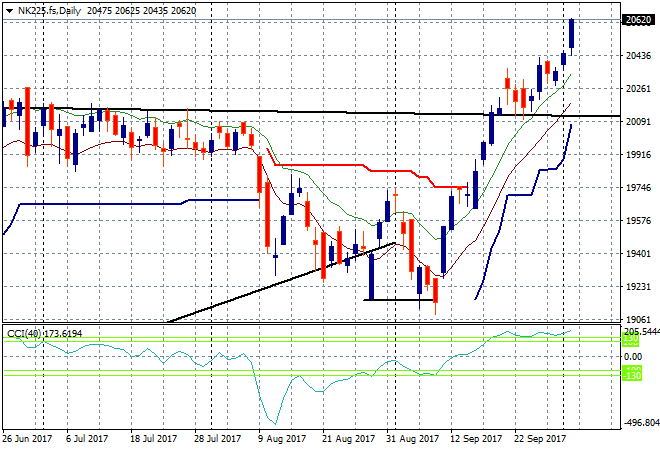The height and width of the screenshot is (450, 660).
Task: Click the OHLC values 20475 20625 20435 20620
Action: point(141,11)
